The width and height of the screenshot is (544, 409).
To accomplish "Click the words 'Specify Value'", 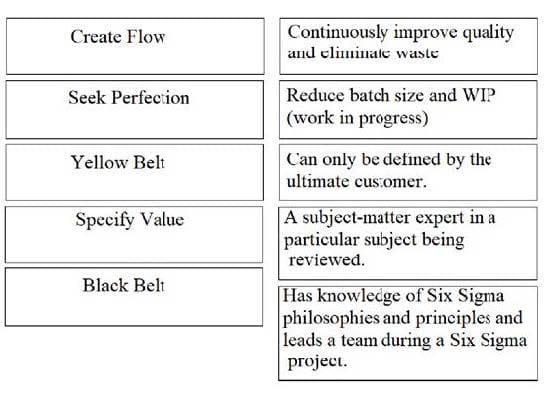I will [130, 220].
